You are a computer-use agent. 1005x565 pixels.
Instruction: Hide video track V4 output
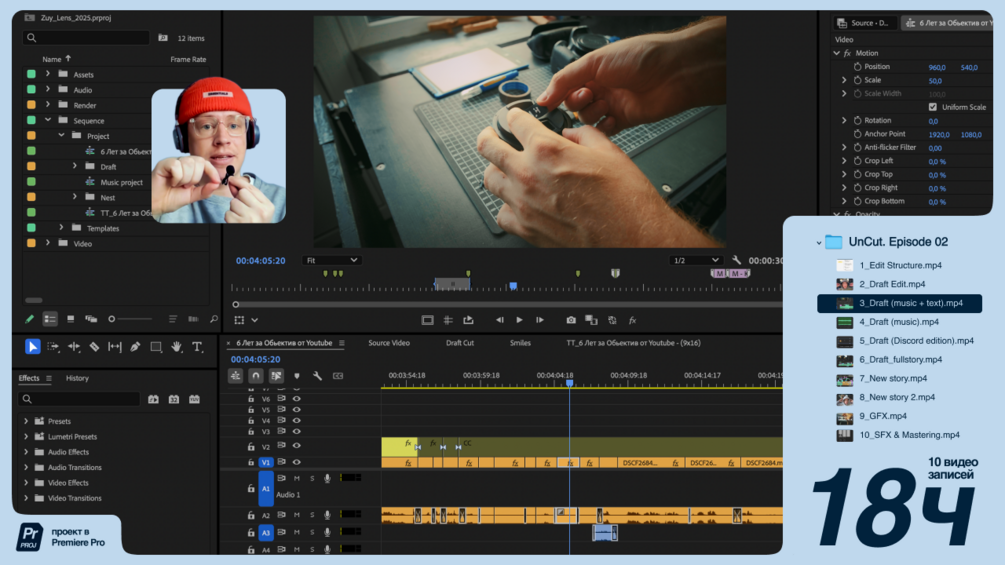coord(297,420)
